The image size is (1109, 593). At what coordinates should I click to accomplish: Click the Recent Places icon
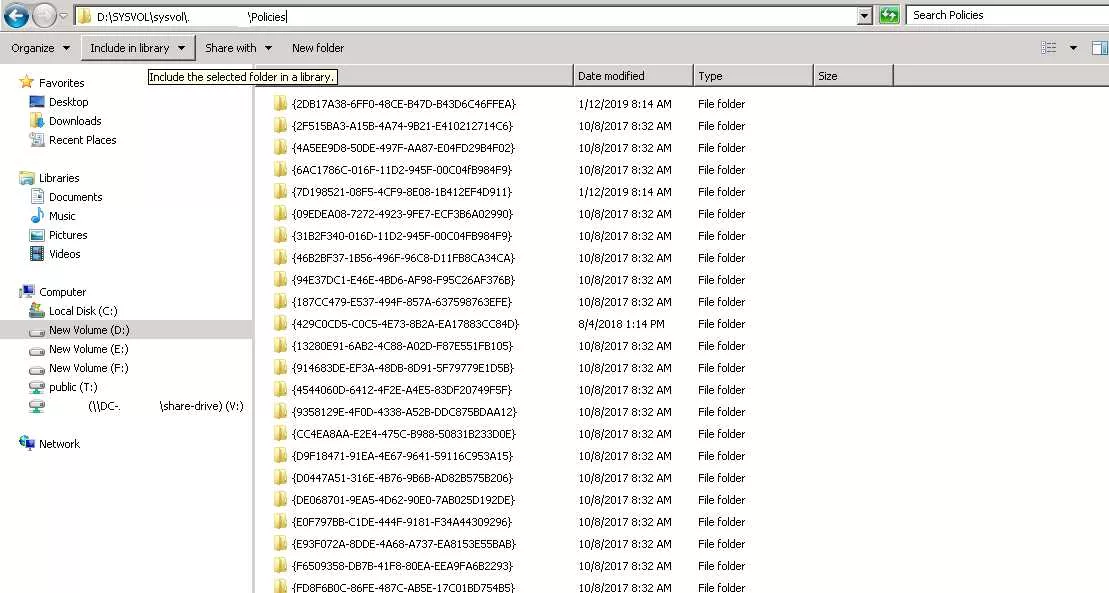[37, 140]
